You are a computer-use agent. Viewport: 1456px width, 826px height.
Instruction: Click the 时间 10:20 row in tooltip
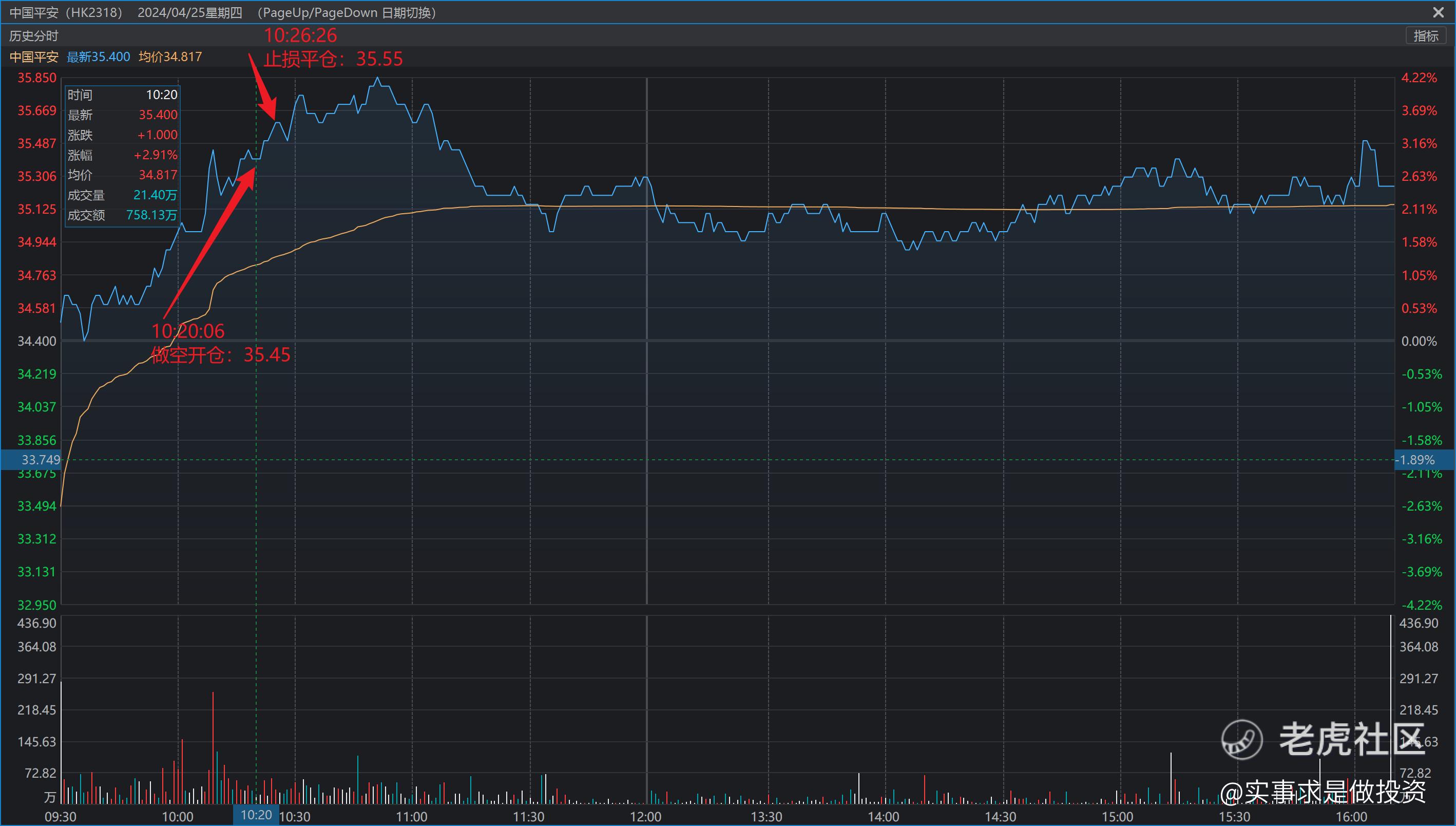click(123, 95)
